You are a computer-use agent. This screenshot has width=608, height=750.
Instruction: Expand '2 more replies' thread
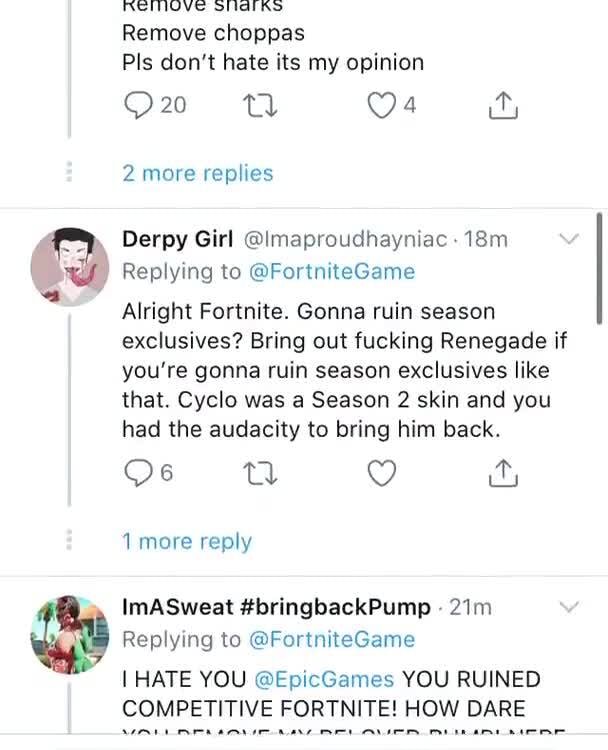tap(197, 173)
